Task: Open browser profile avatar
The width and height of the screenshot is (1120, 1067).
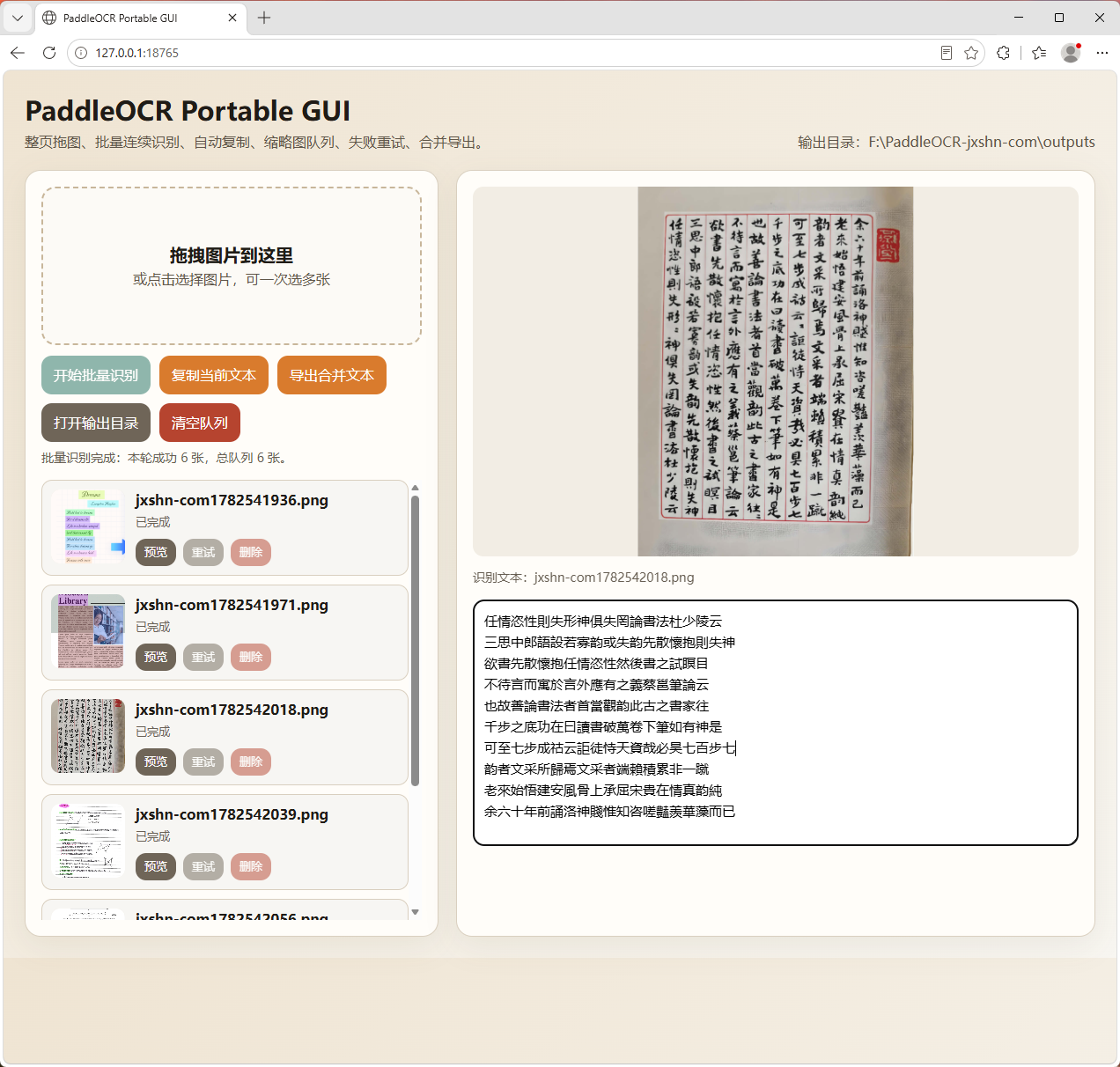Action: [x=1071, y=53]
